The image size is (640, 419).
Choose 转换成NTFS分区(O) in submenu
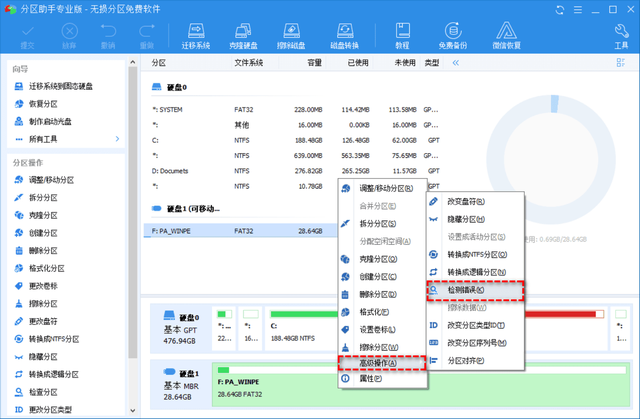(x=476, y=255)
